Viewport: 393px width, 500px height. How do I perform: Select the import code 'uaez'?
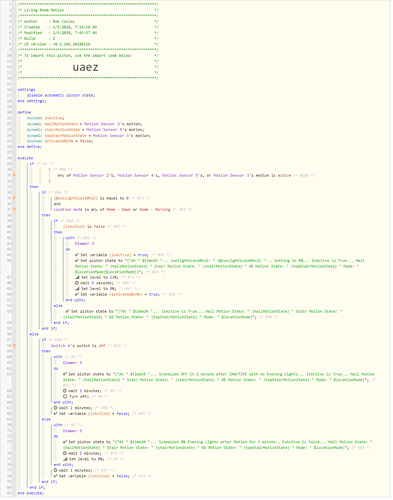[x=85, y=67]
